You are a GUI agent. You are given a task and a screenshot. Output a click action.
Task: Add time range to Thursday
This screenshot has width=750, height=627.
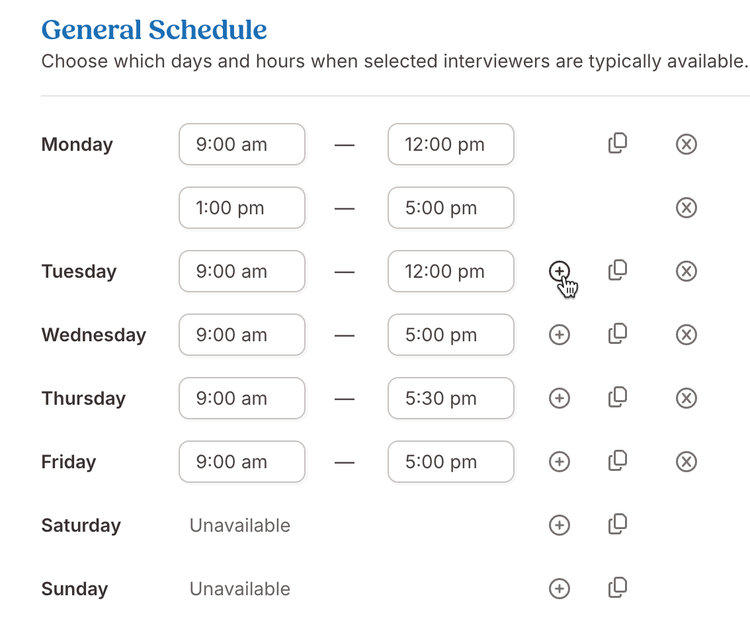tap(559, 398)
